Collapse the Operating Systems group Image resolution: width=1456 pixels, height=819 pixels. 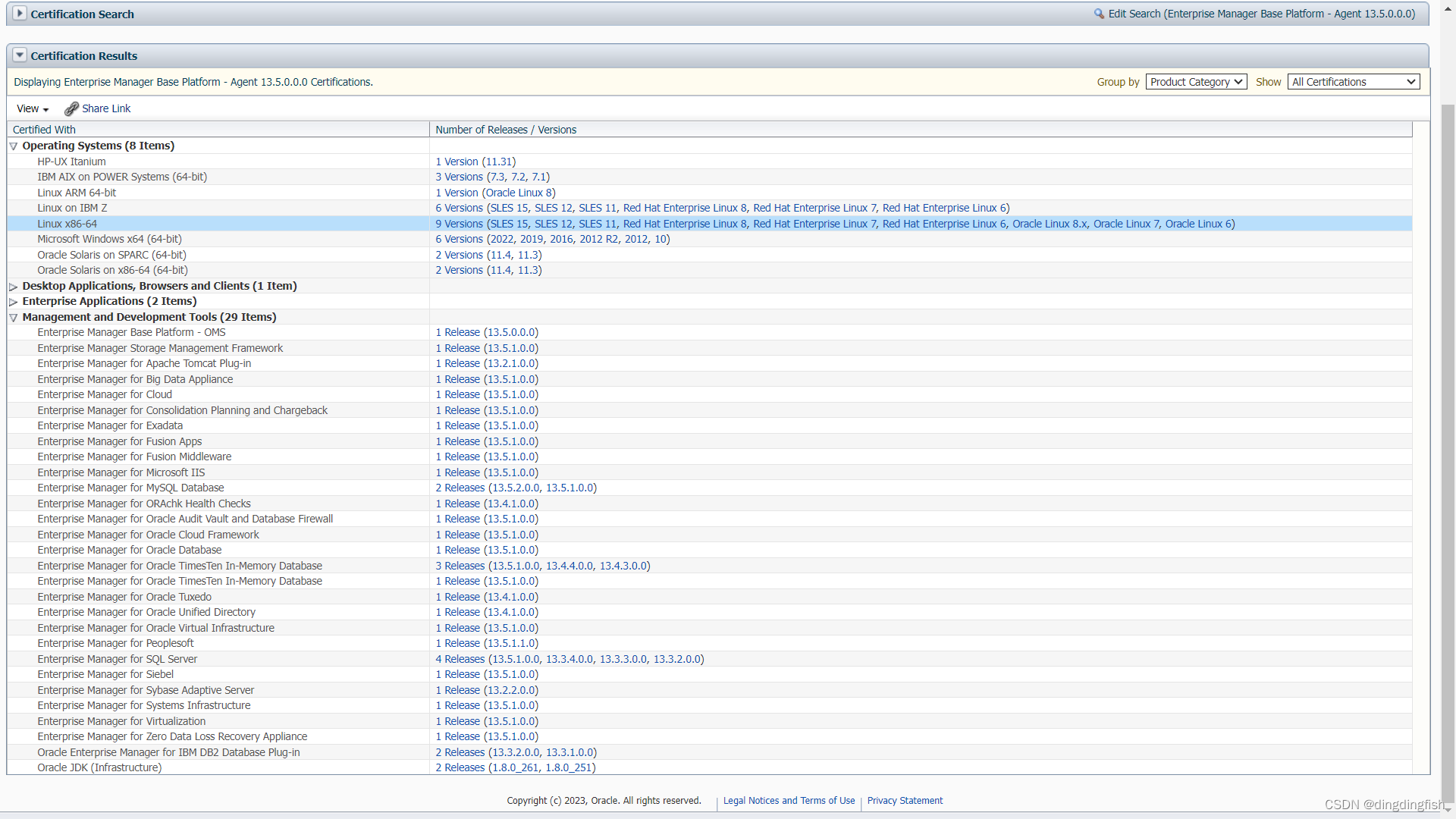(14, 146)
